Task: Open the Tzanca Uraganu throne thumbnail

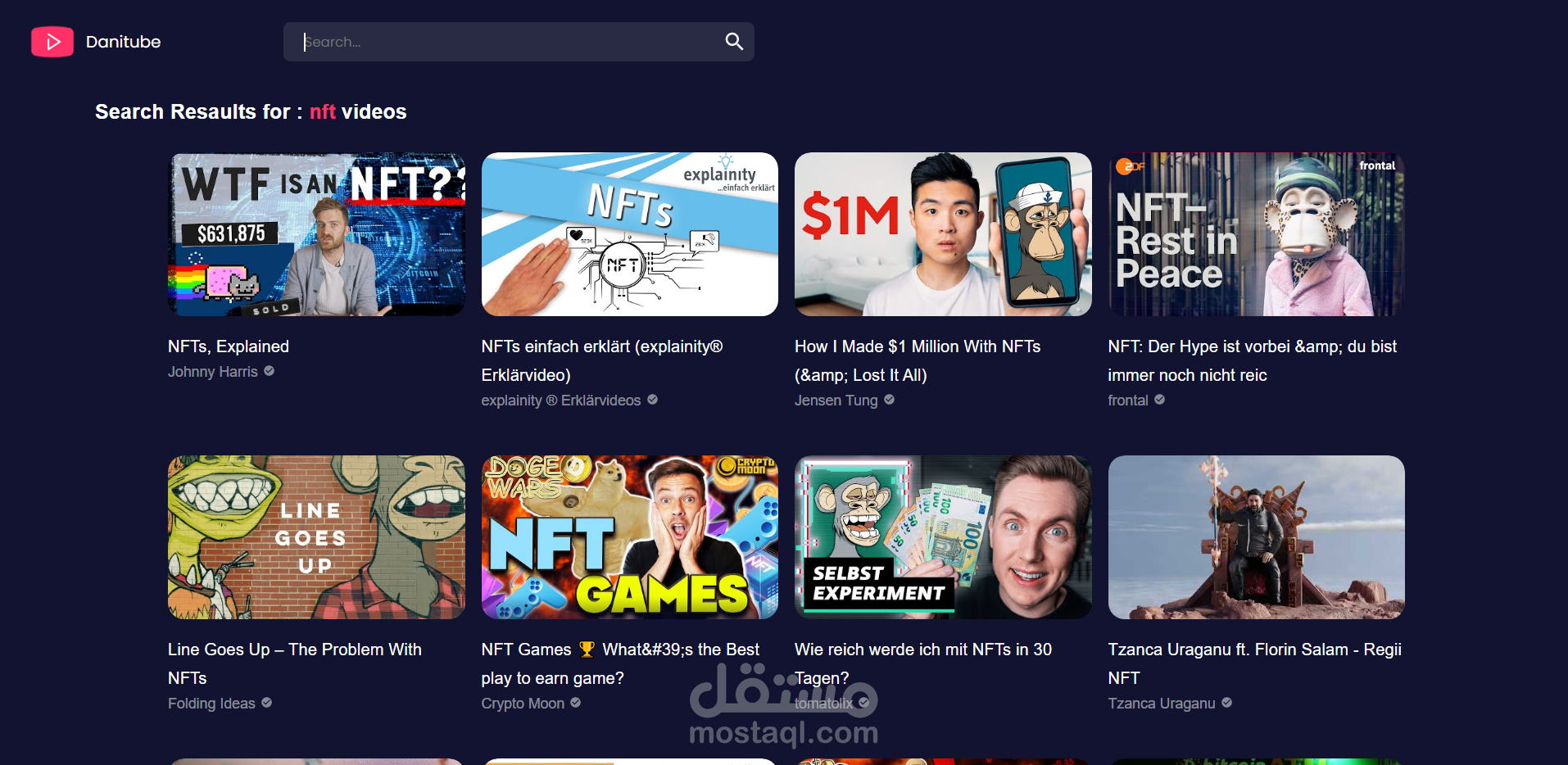Action: 1257,537
